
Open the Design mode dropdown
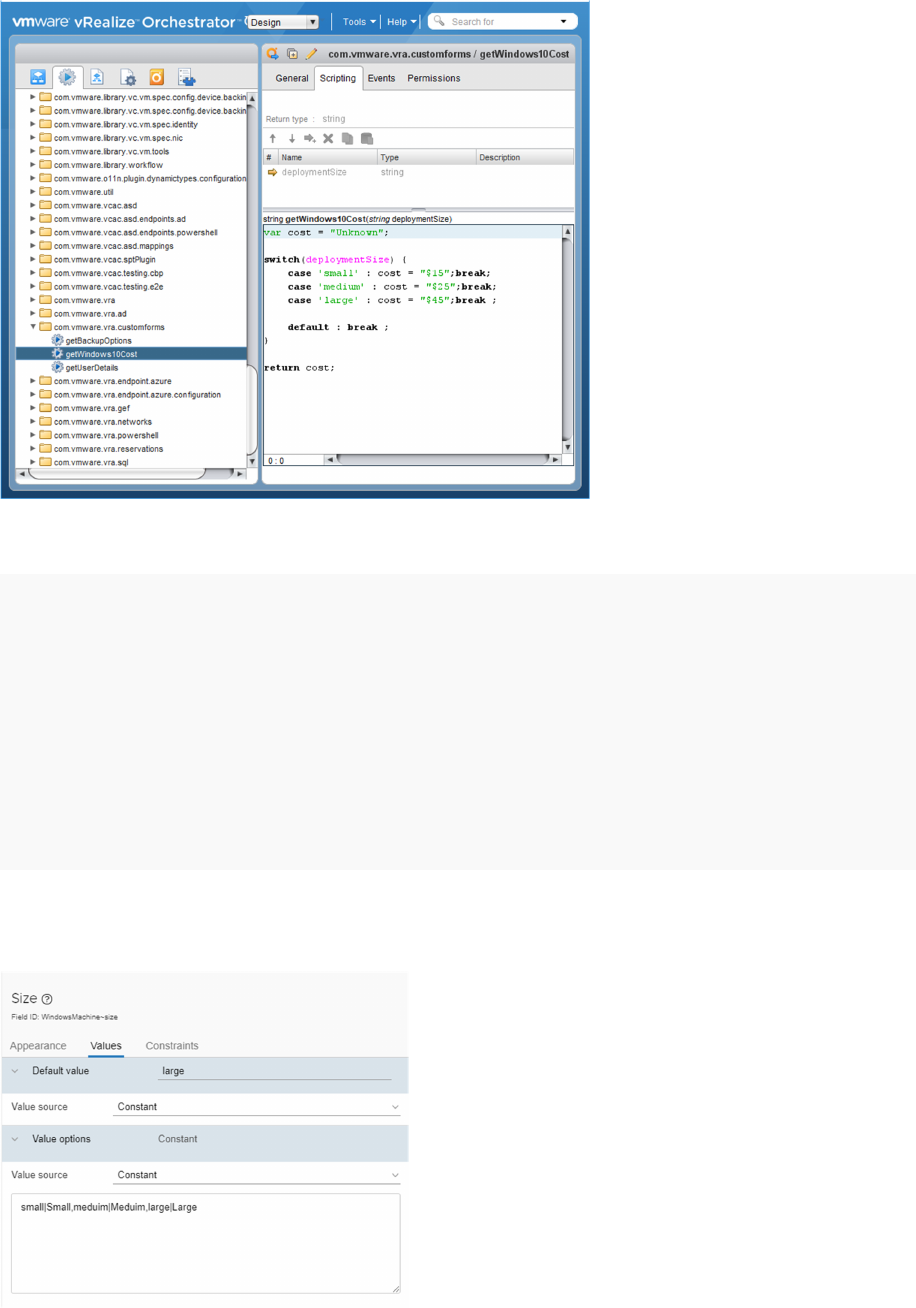tap(283, 21)
